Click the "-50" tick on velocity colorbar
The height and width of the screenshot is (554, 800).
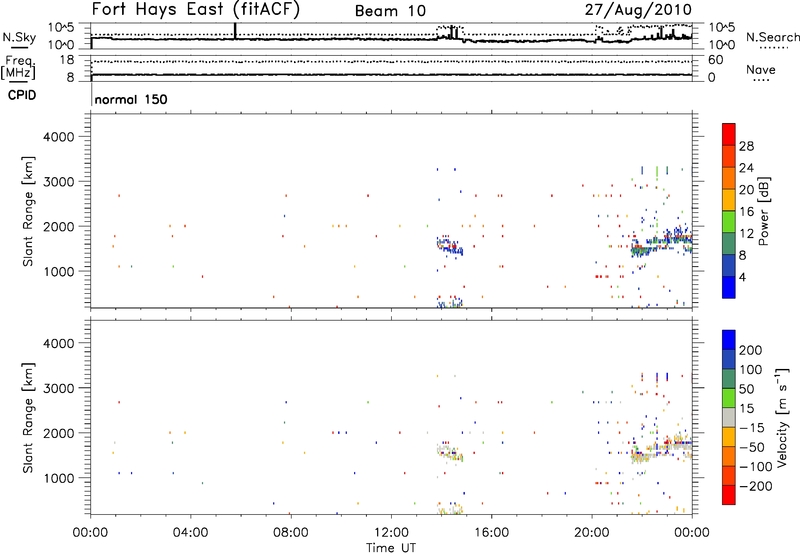pos(752,447)
